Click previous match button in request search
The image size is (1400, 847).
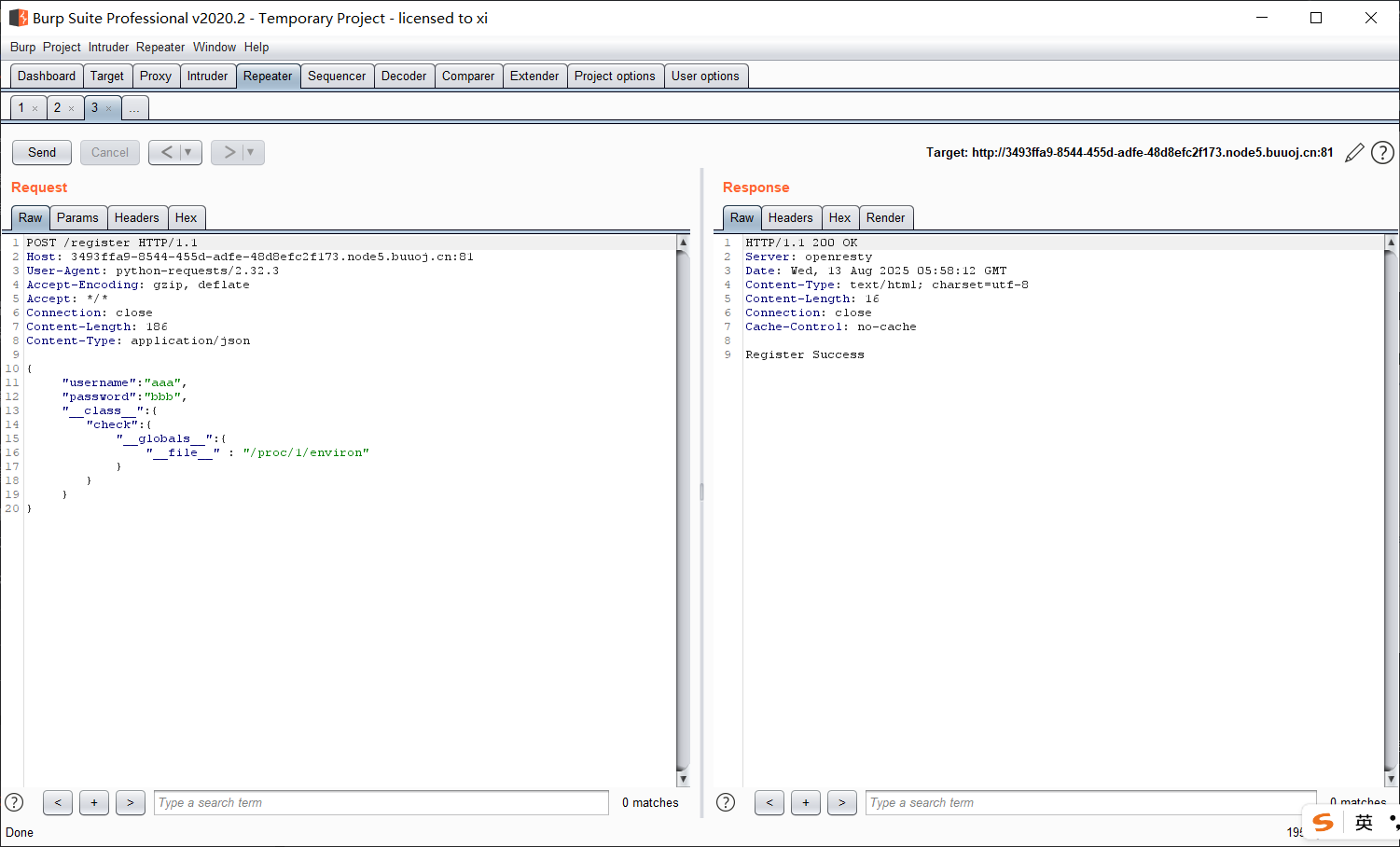coord(58,802)
